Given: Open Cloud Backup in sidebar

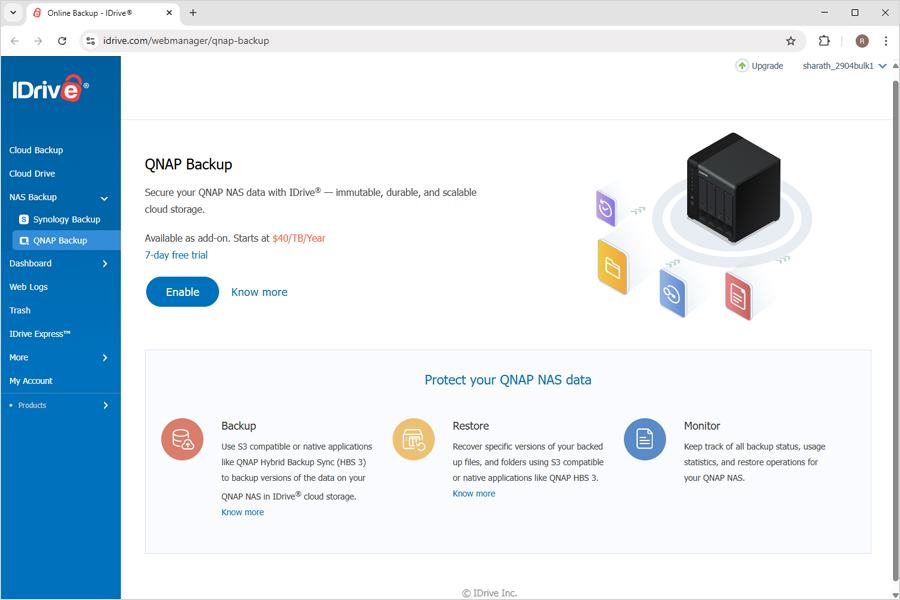Looking at the screenshot, I should (x=36, y=150).
